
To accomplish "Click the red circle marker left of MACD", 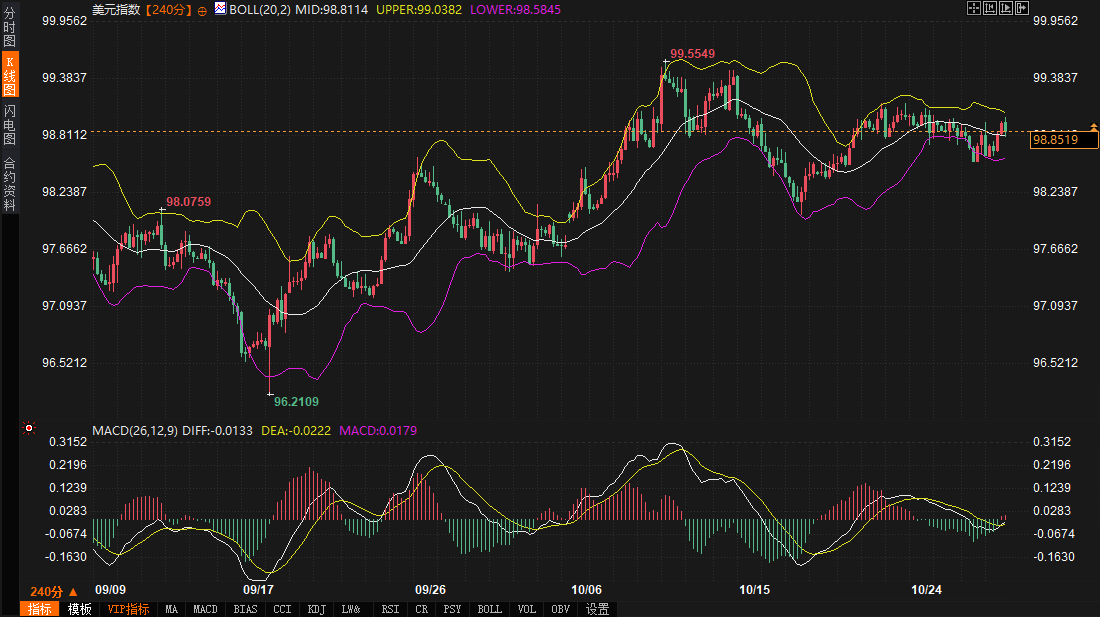I will pos(29,429).
